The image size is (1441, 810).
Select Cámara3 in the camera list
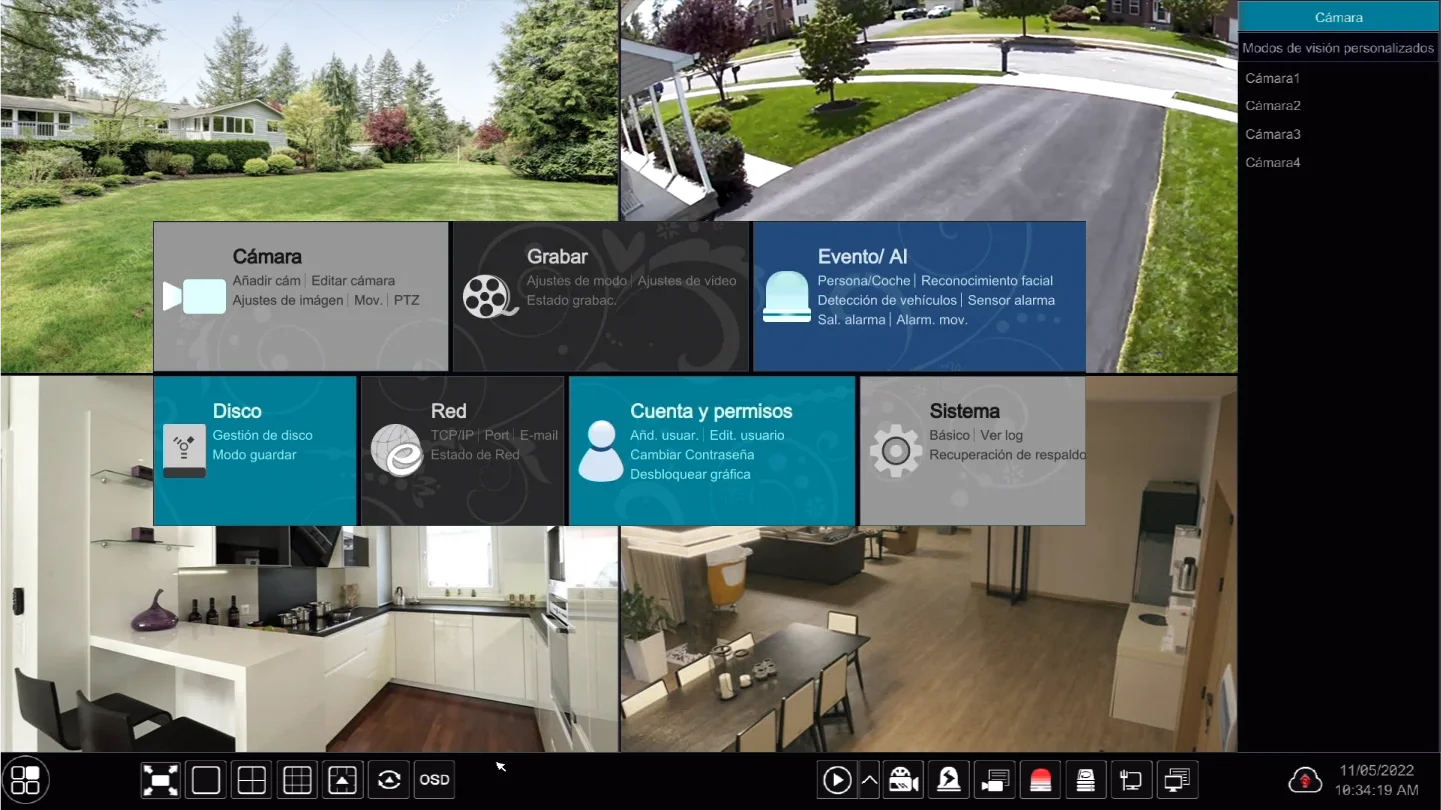pos(1272,134)
